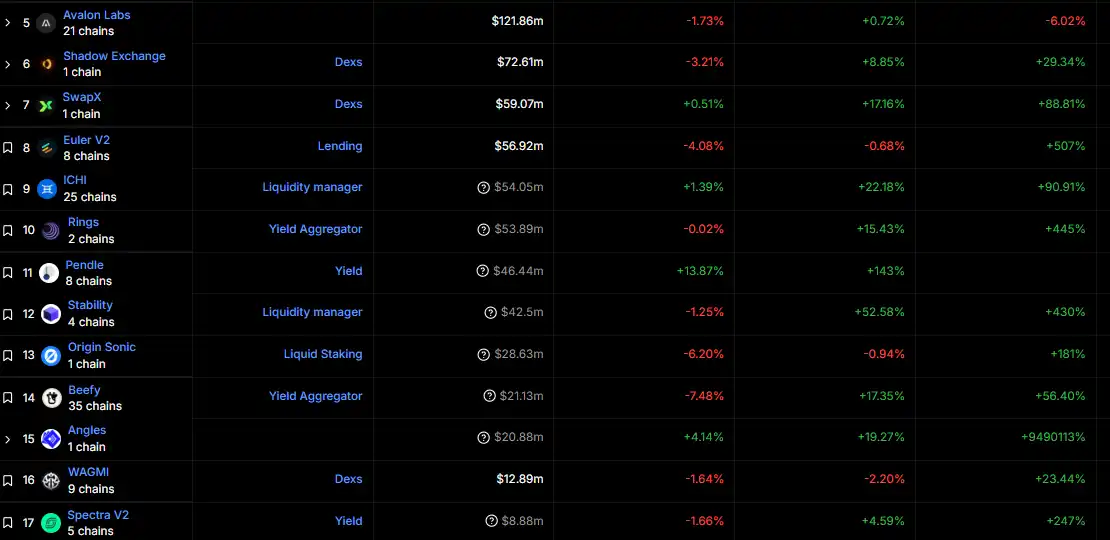This screenshot has width=1110, height=540.
Task: Open the Lending category link
Action: click(x=340, y=146)
